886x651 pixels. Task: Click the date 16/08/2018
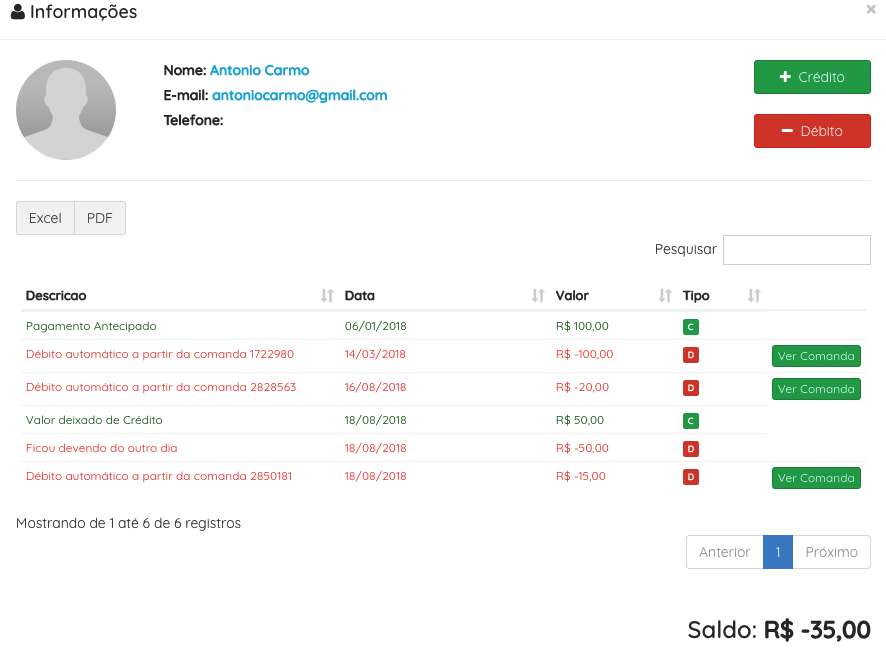[x=376, y=387]
